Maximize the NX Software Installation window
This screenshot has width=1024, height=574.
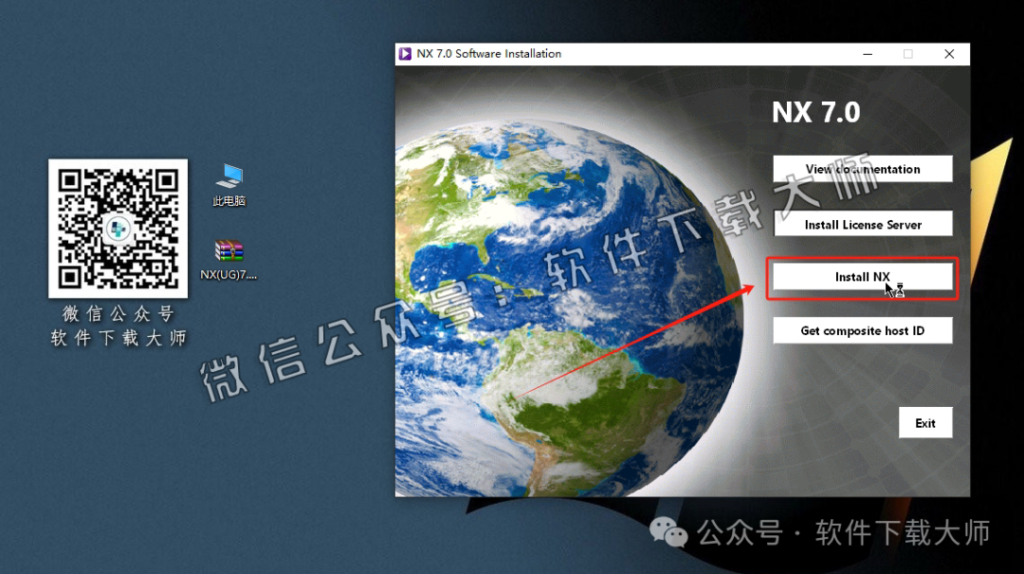pos(908,54)
